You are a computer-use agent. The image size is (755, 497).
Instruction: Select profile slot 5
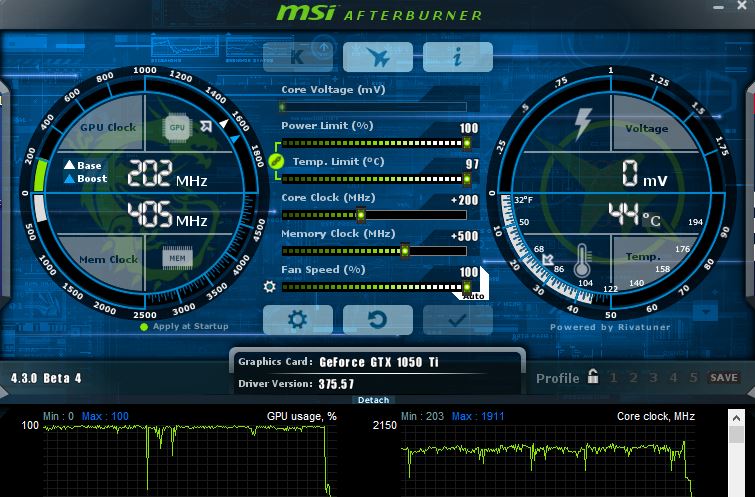[x=693, y=377]
